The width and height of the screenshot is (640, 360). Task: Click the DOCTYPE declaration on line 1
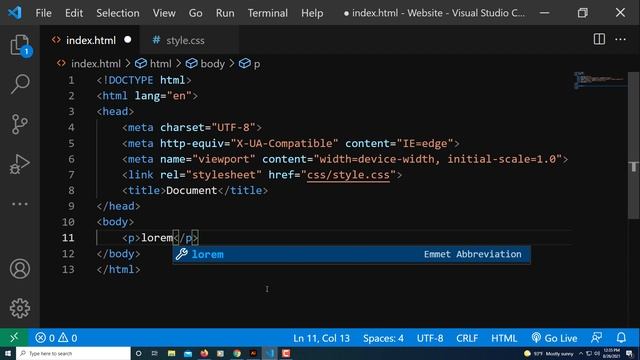point(144,80)
